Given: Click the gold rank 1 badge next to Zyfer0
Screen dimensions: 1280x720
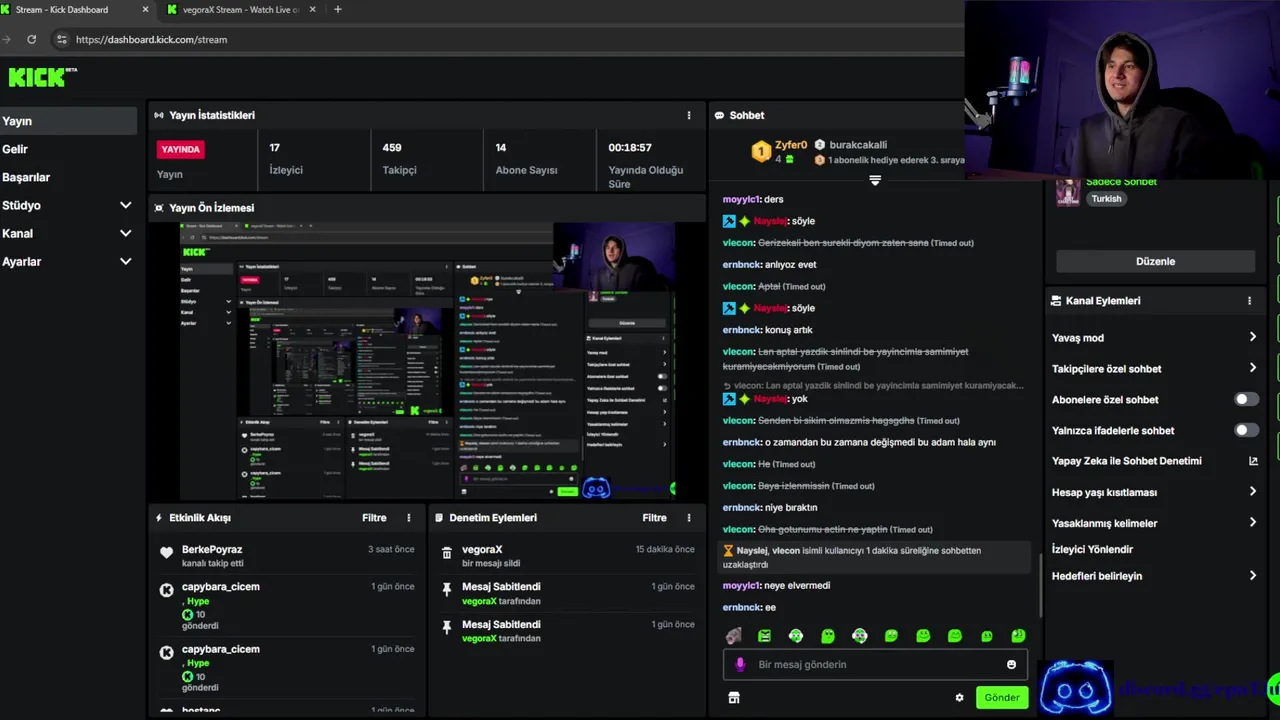Looking at the screenshot, I should coord(761,152).
